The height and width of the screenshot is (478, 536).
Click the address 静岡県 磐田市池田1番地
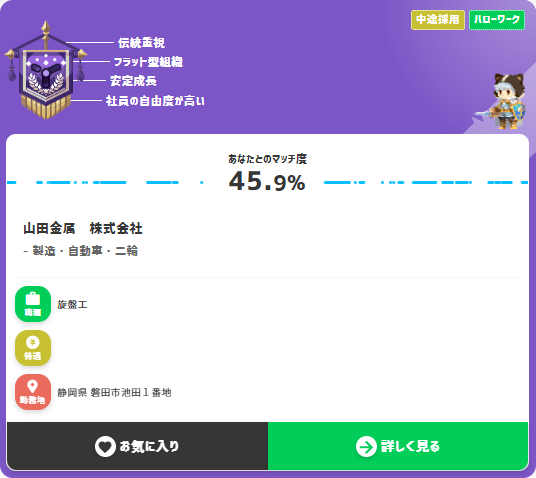pyautogui.click(x=114, y=393)
